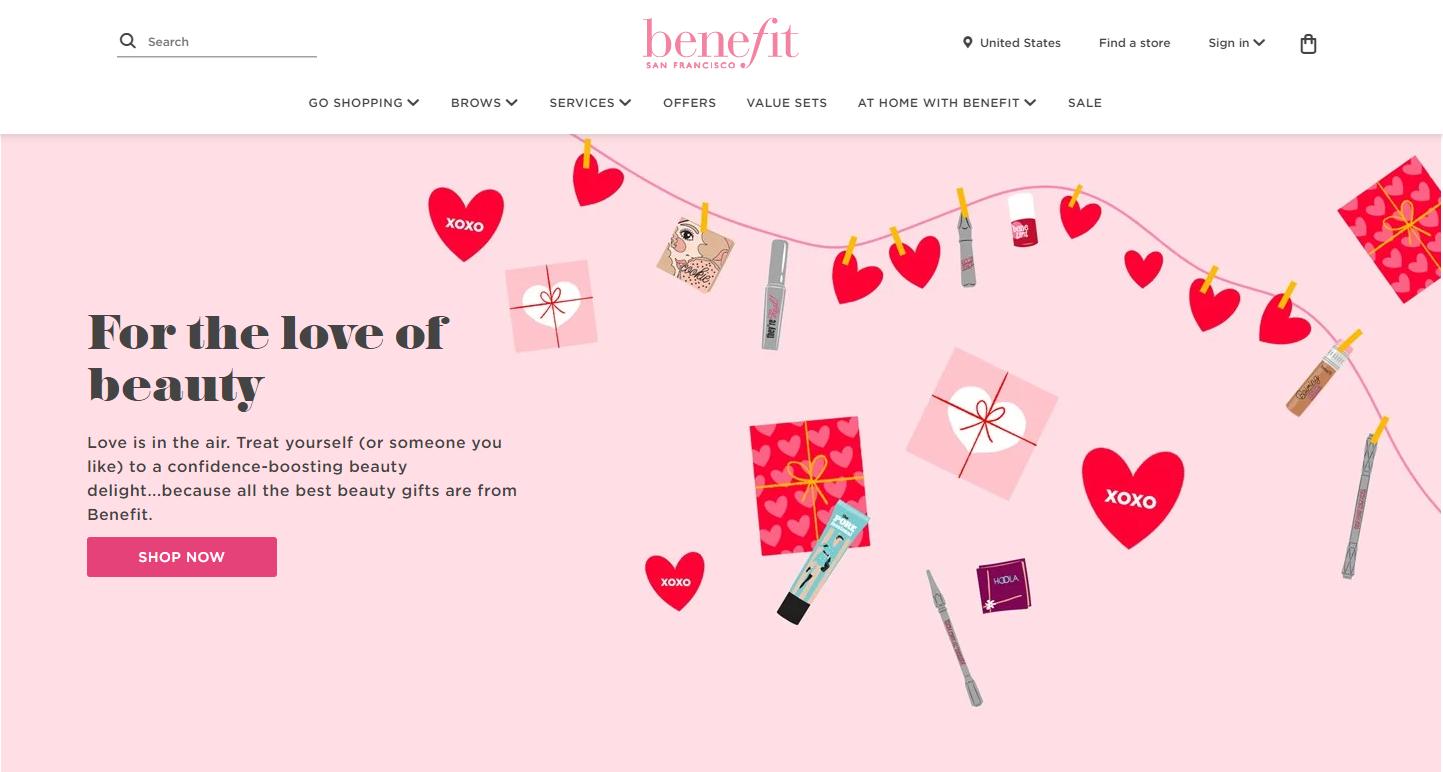The height and width of the screenshot is (772, 1443).
Task: Click the Hoola bronzer box image
Action: pos(1003,586)
